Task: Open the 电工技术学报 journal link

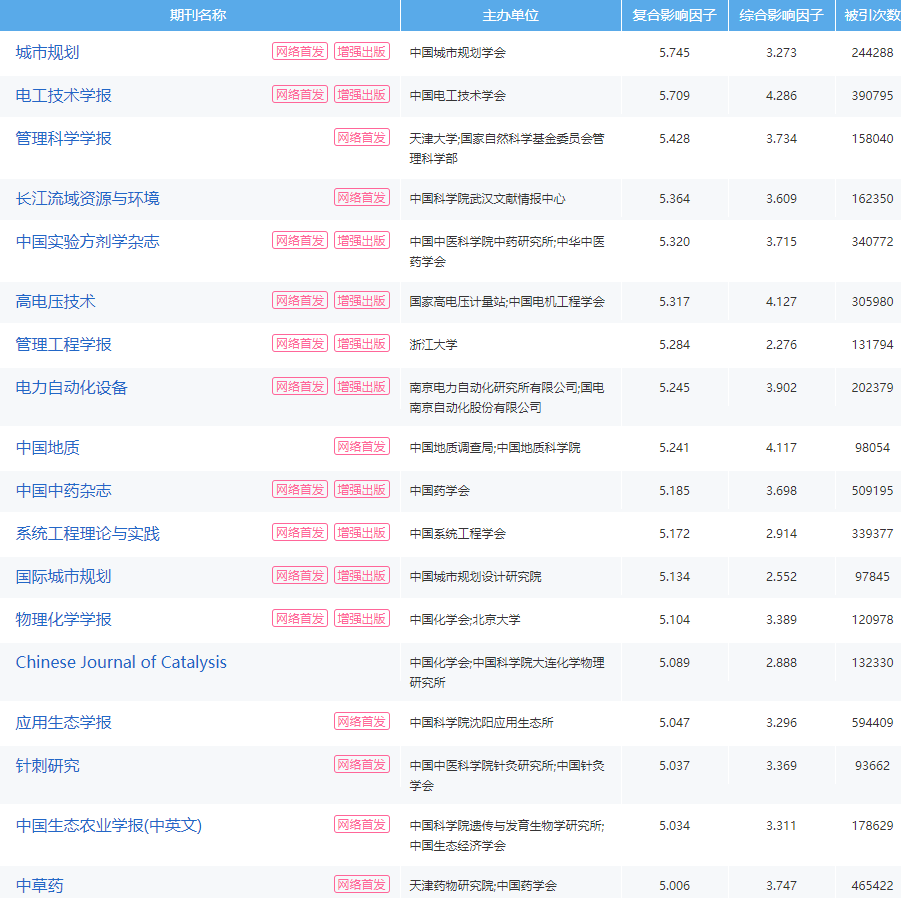Action: 64,95
